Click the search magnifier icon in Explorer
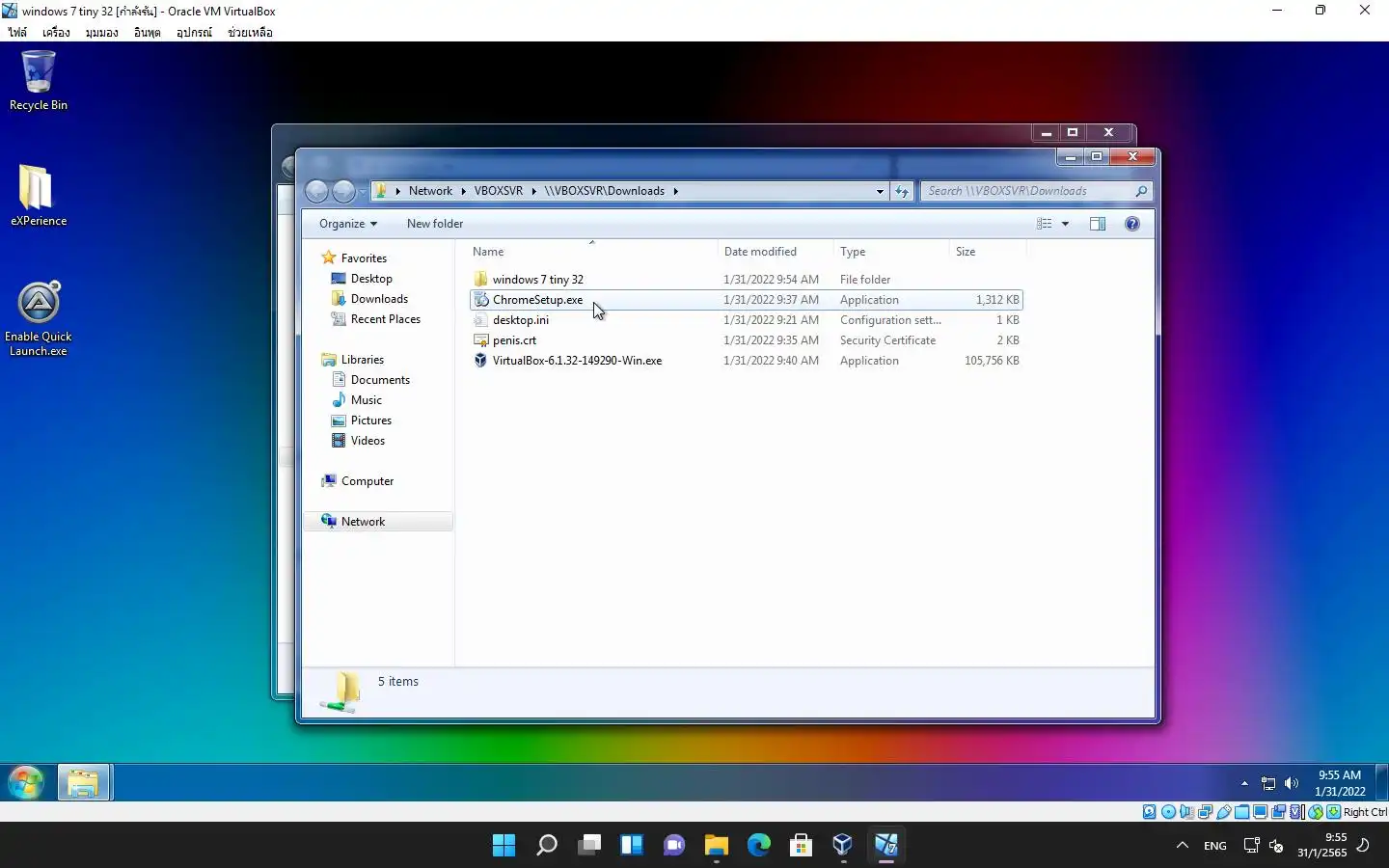 (1141, 191)
